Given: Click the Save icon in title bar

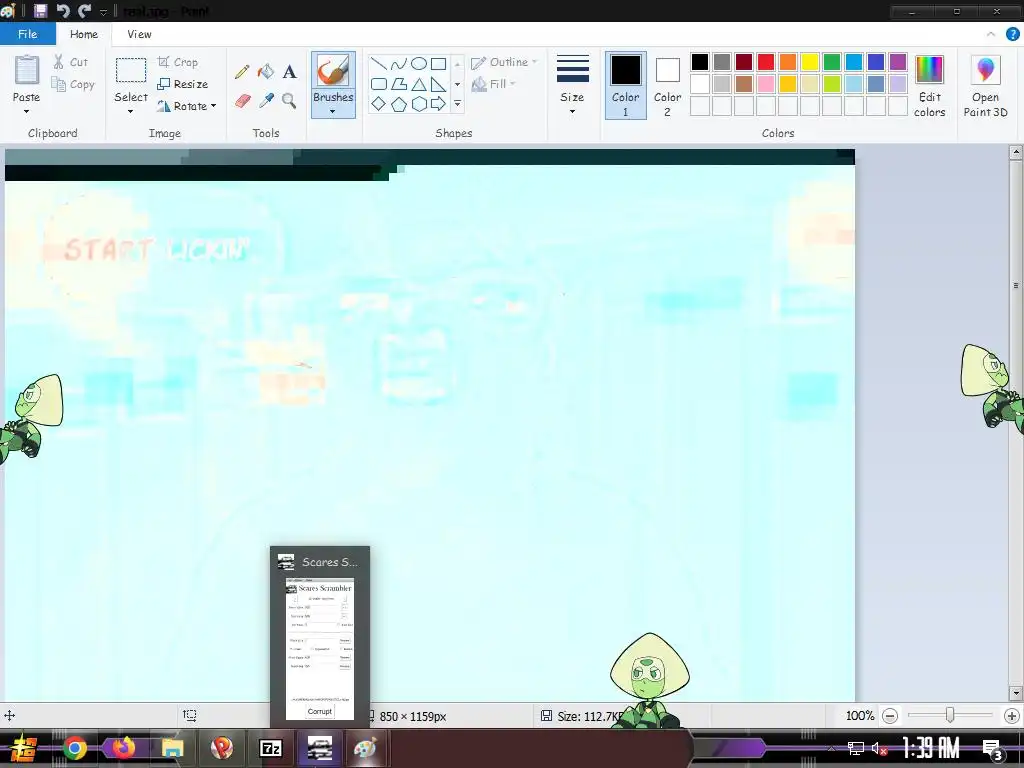Looking at the screenshot, I should point(40,10).
